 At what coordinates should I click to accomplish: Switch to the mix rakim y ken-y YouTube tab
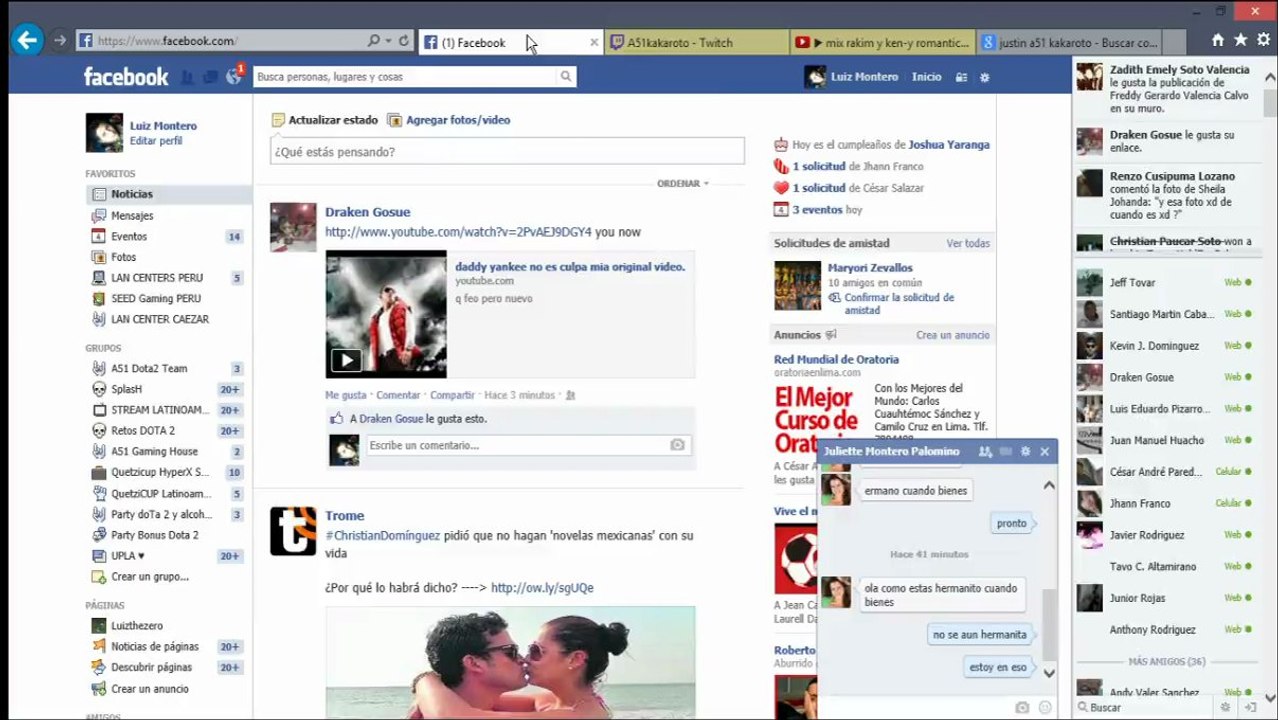coord(882,42)
